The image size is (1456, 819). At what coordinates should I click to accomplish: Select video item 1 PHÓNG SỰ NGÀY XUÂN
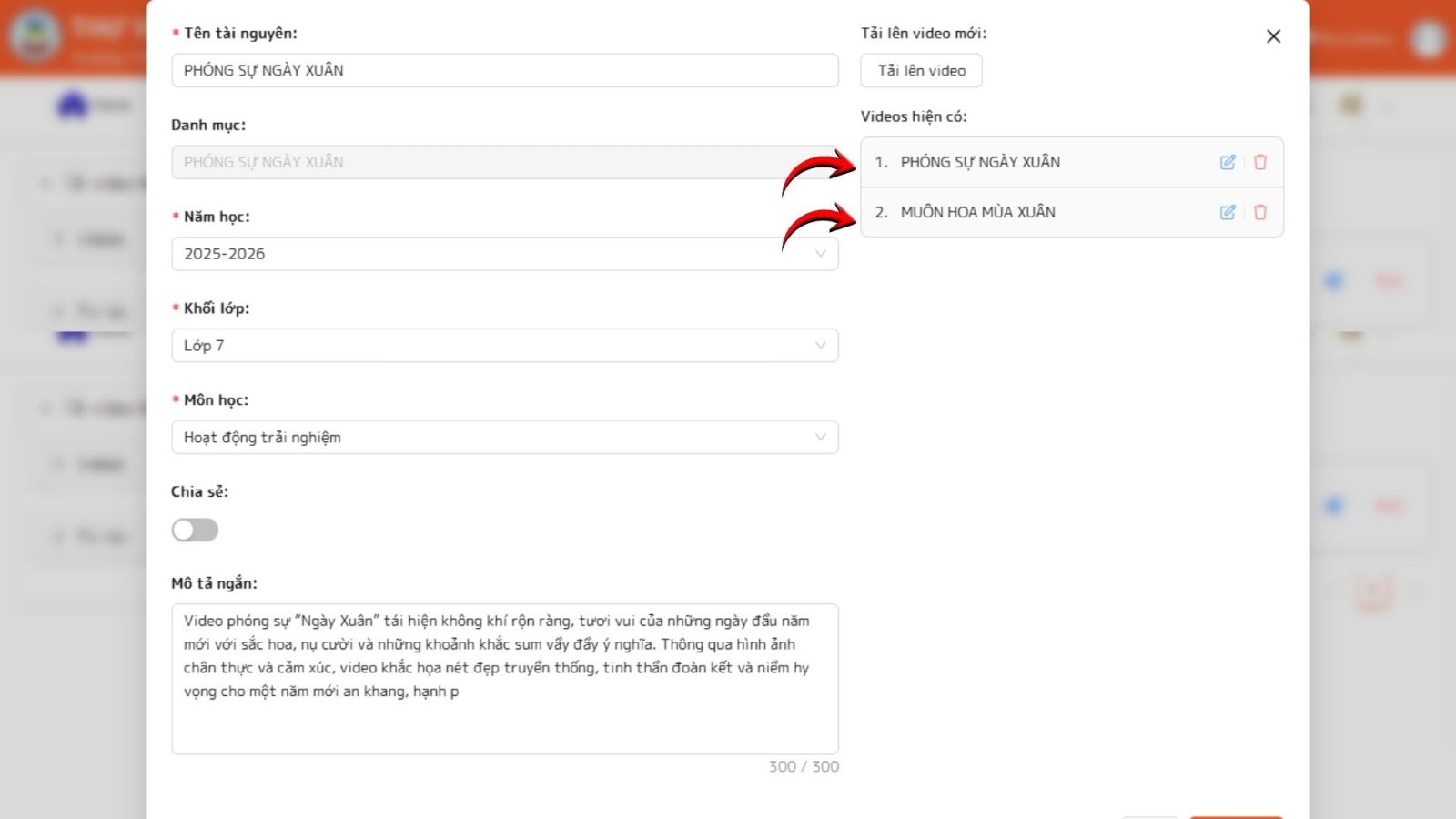[x=980, y=162]
